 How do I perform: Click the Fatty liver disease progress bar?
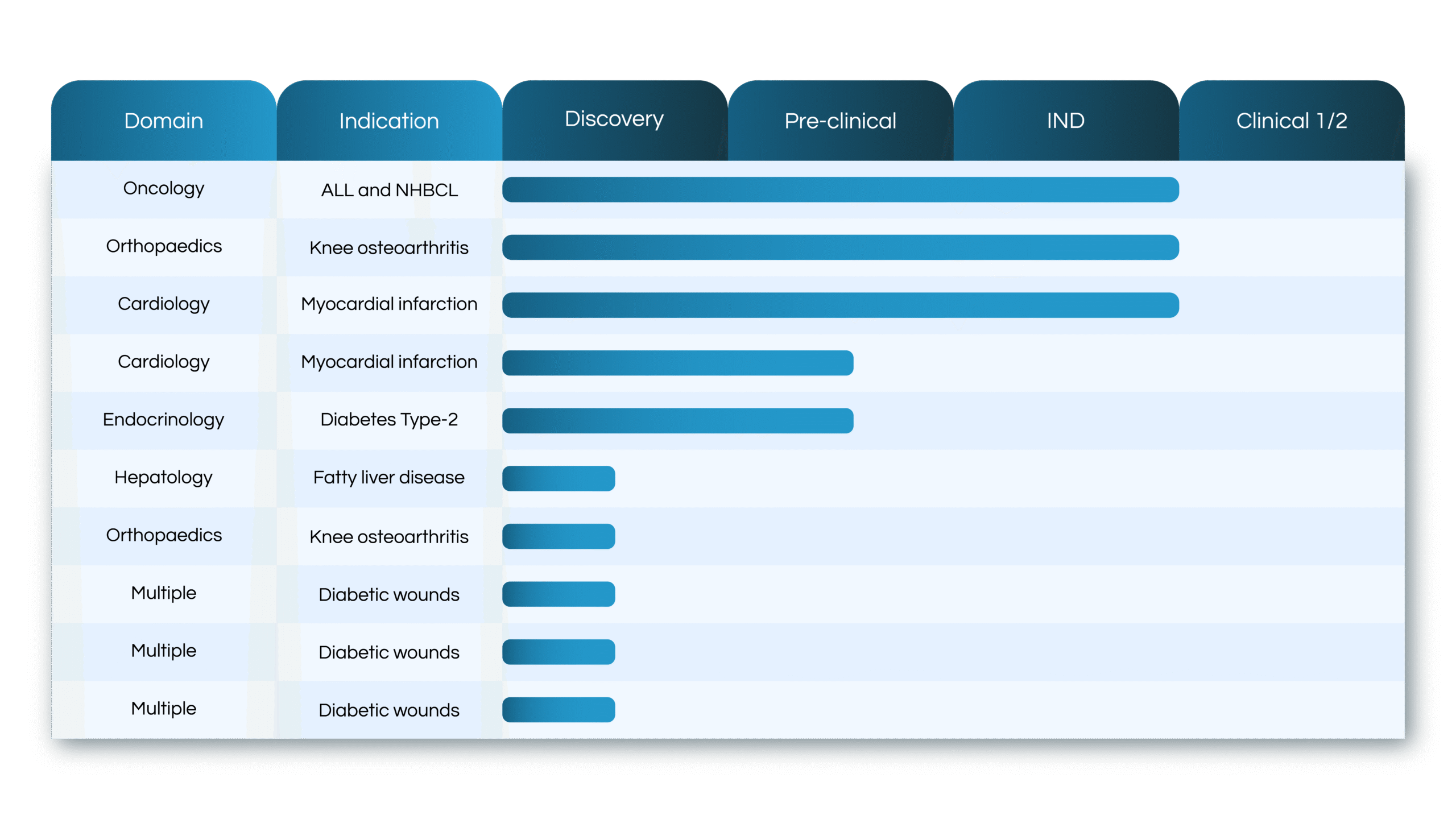click(x=559, y=478)
